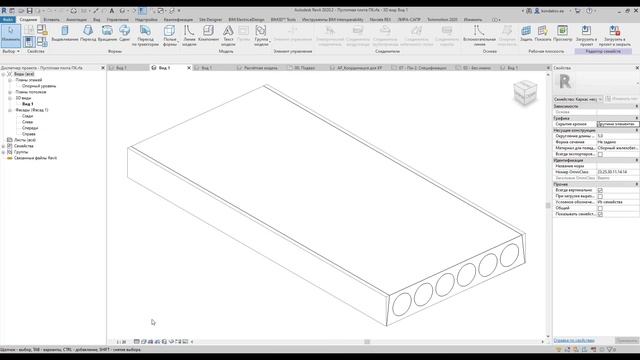Expand the Families (Семейства) node
The height and width of the screenshot is (360, 640).
(x=3, y=146)
